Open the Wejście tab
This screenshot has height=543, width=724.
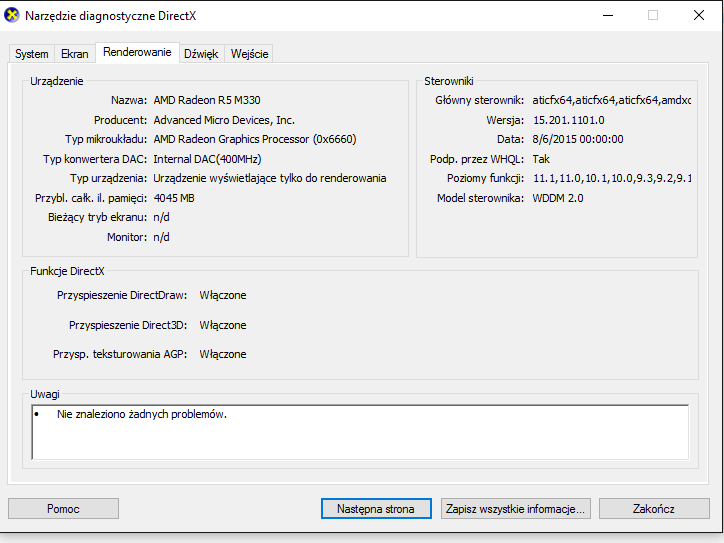(x=249, y=54)
